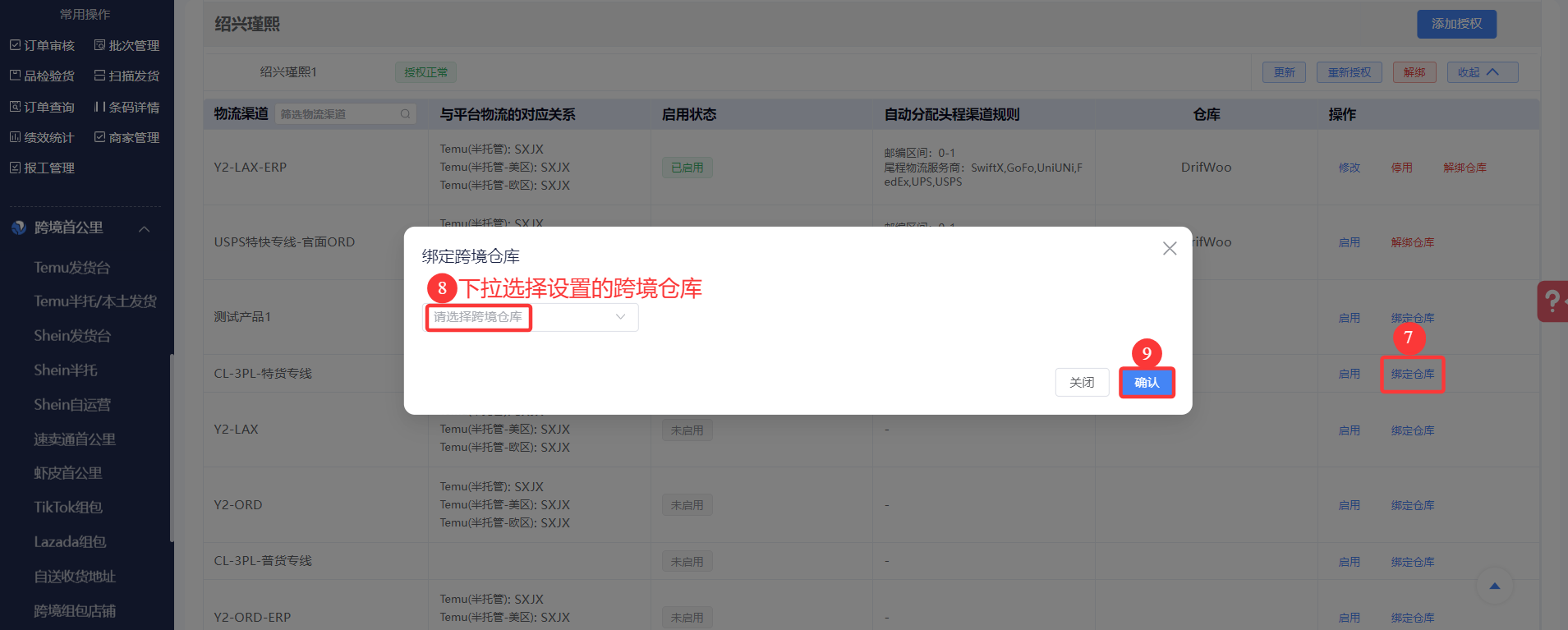Click 启用 in the CL-3PL-特货专线 row
This screenshot has width=1568, height=630.
[1350, 374]
